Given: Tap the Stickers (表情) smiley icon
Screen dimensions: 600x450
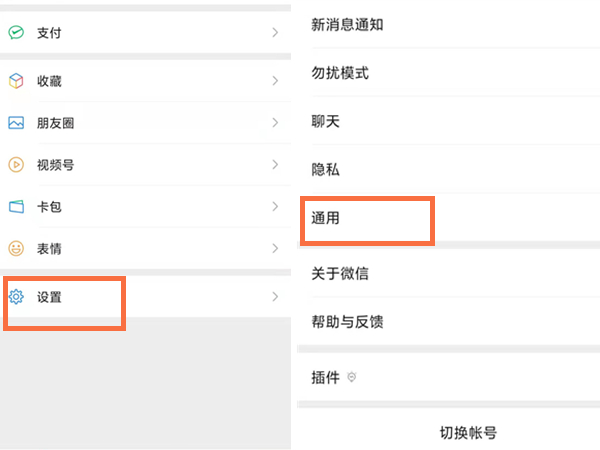Looking at the screenshot, I should click(16, 248).
